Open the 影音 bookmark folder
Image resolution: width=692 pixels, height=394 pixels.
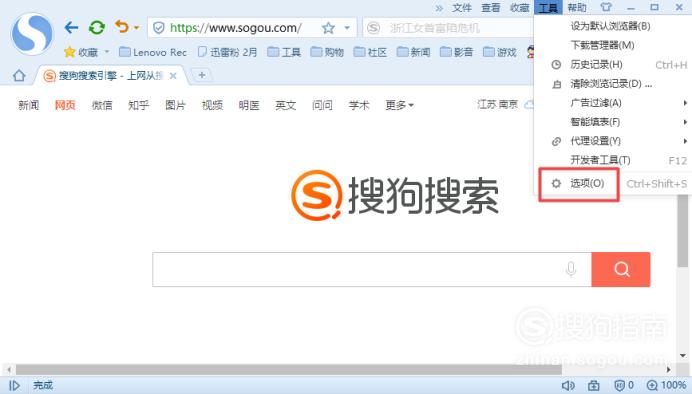click(457, 53)
